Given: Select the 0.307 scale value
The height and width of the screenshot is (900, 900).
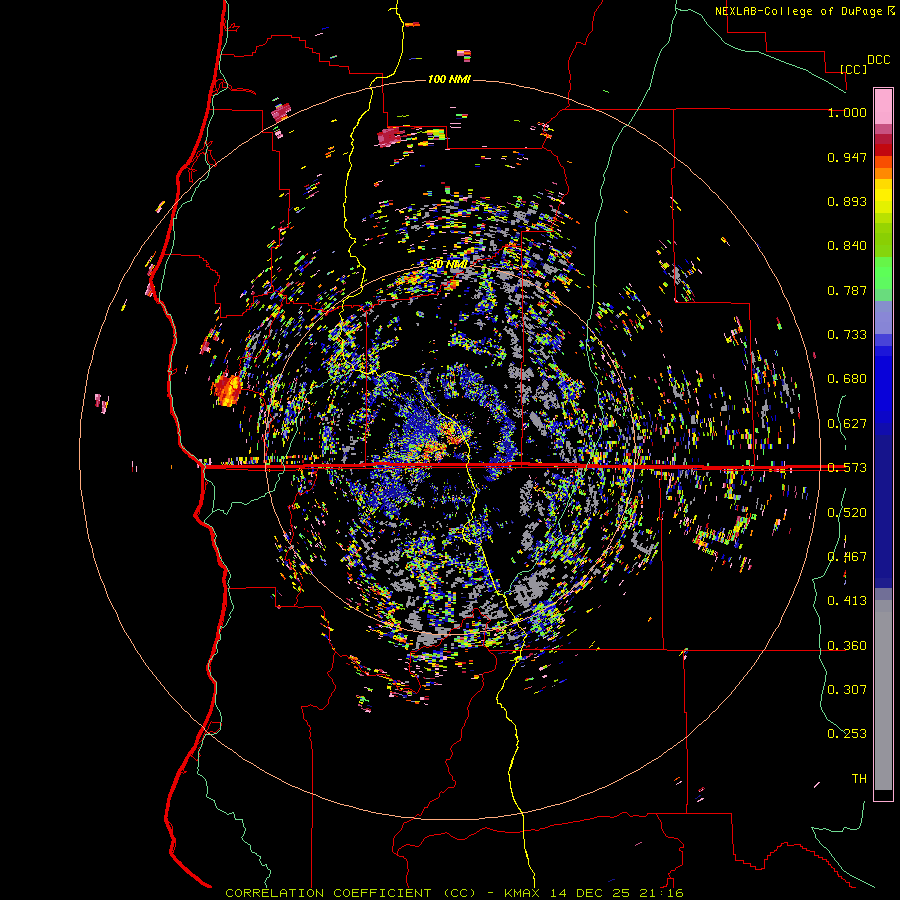Looking at the screenshot, I should pos(847,690).
